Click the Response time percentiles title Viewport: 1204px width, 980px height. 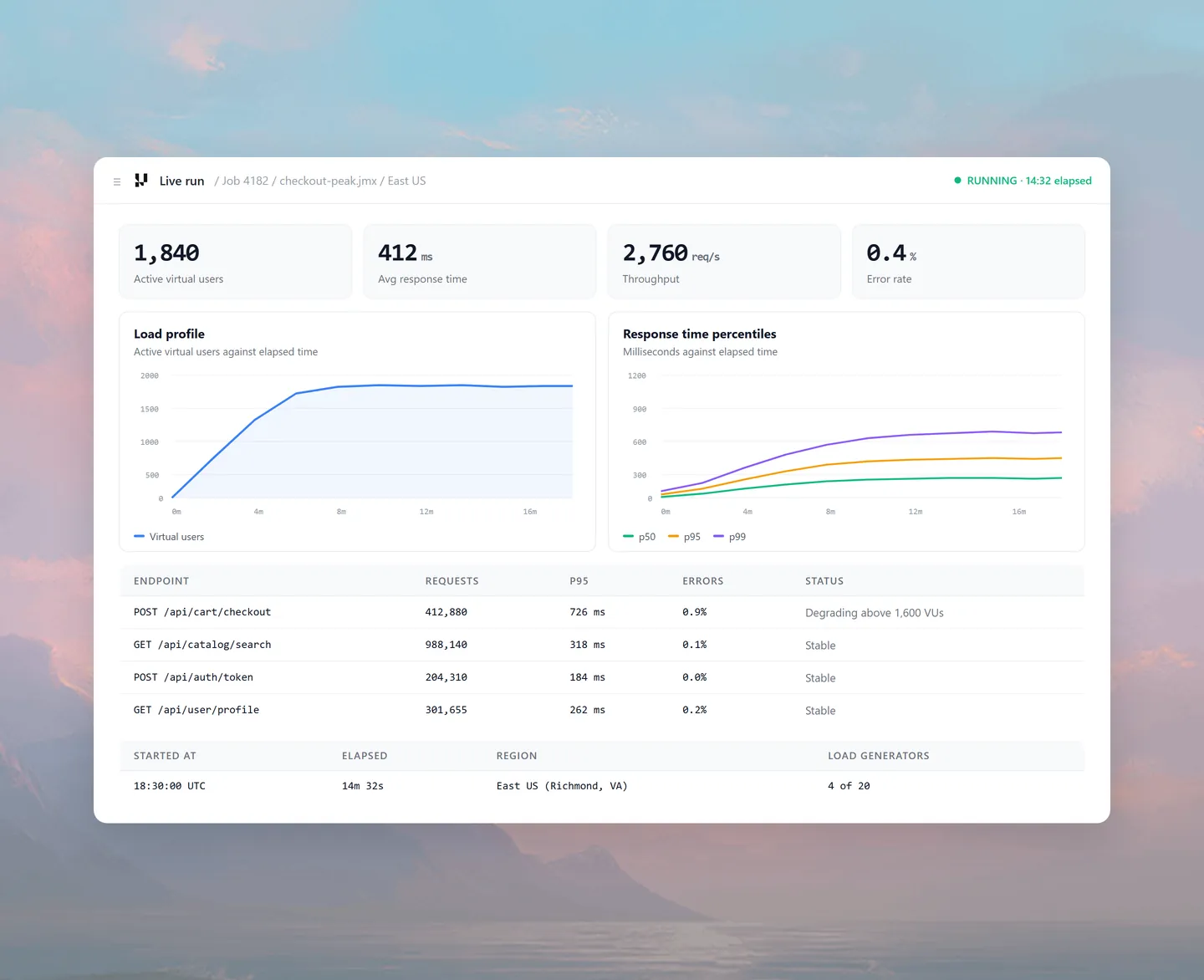click(x=699, y=334)
